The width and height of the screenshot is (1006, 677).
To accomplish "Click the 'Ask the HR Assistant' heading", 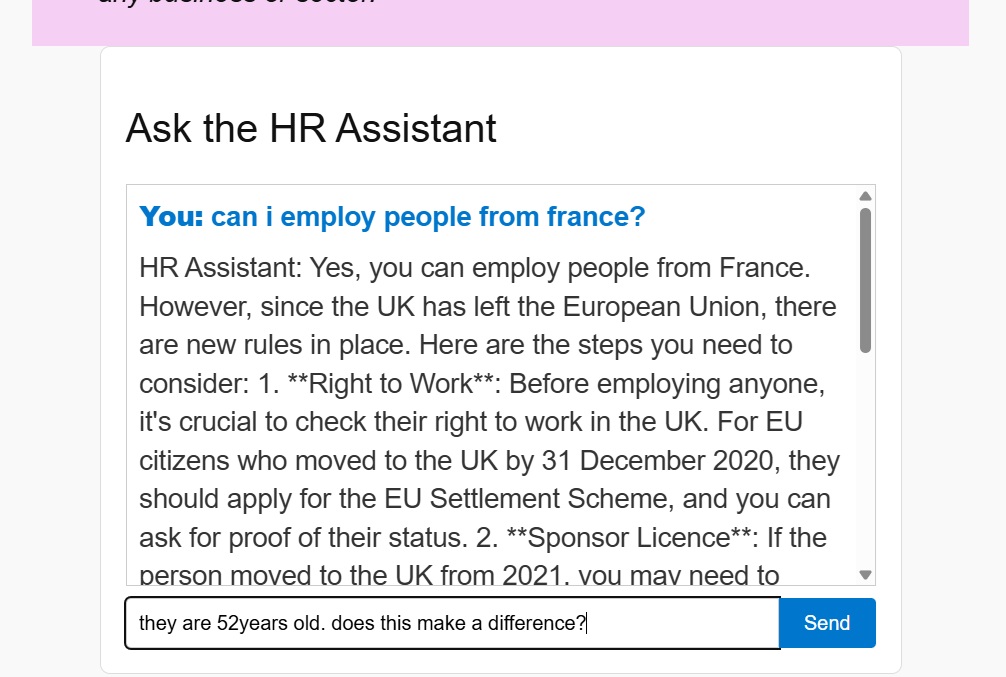I will pos(311,129).
